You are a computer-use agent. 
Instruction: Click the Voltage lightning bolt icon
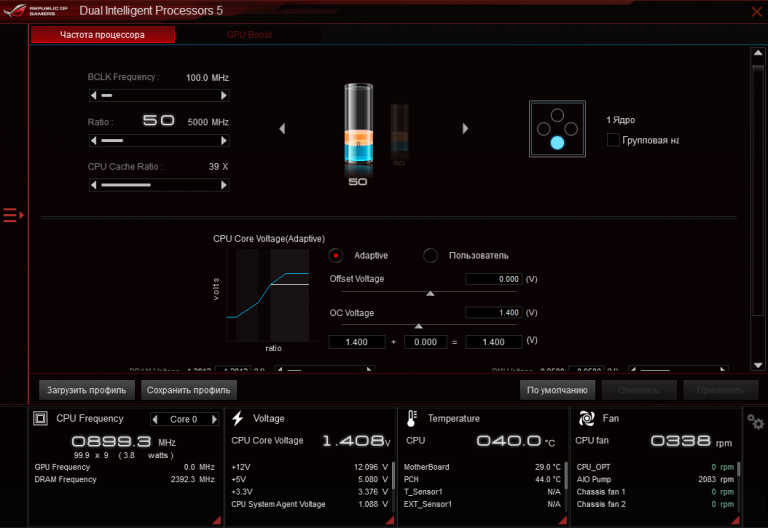pos(238,418)
